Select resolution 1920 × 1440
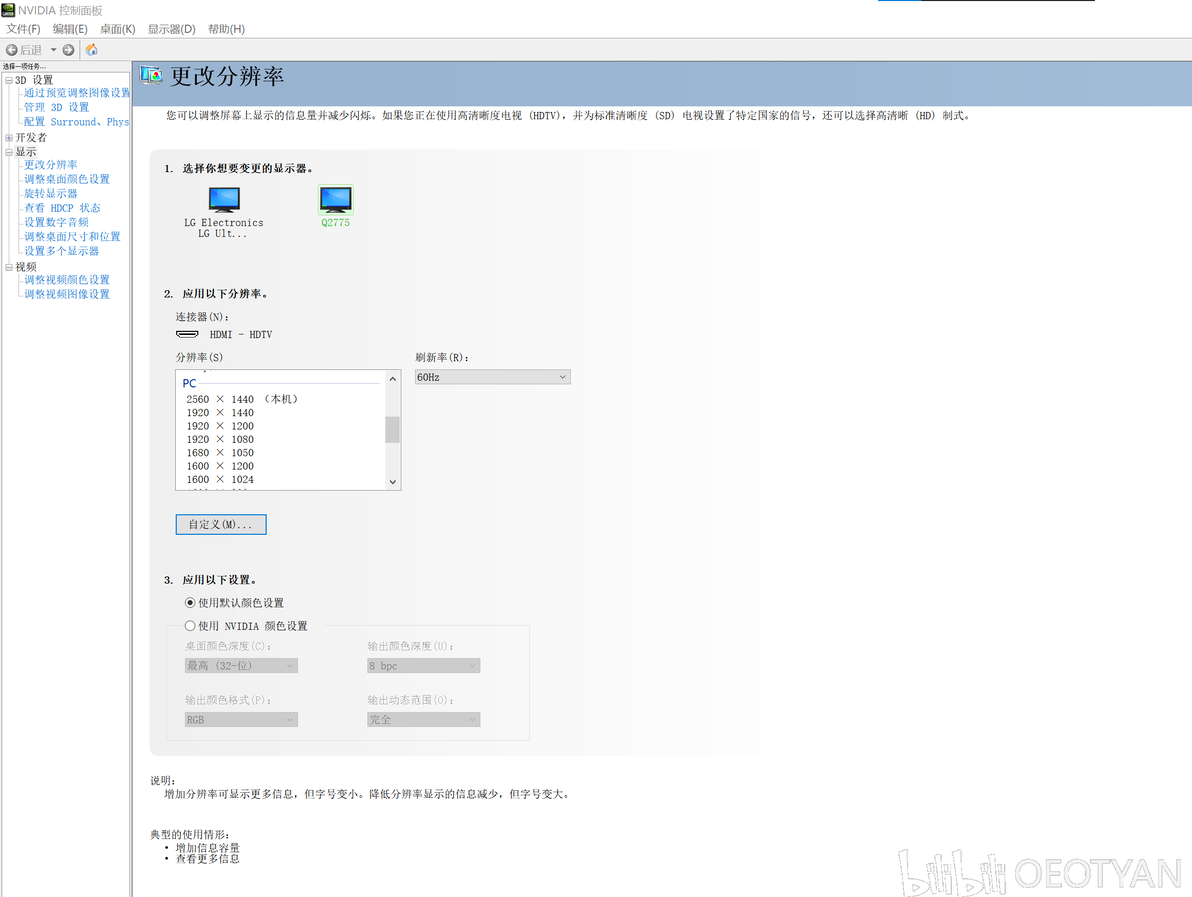This screenshot has height=897, width=1192. [x=220, y=413]
